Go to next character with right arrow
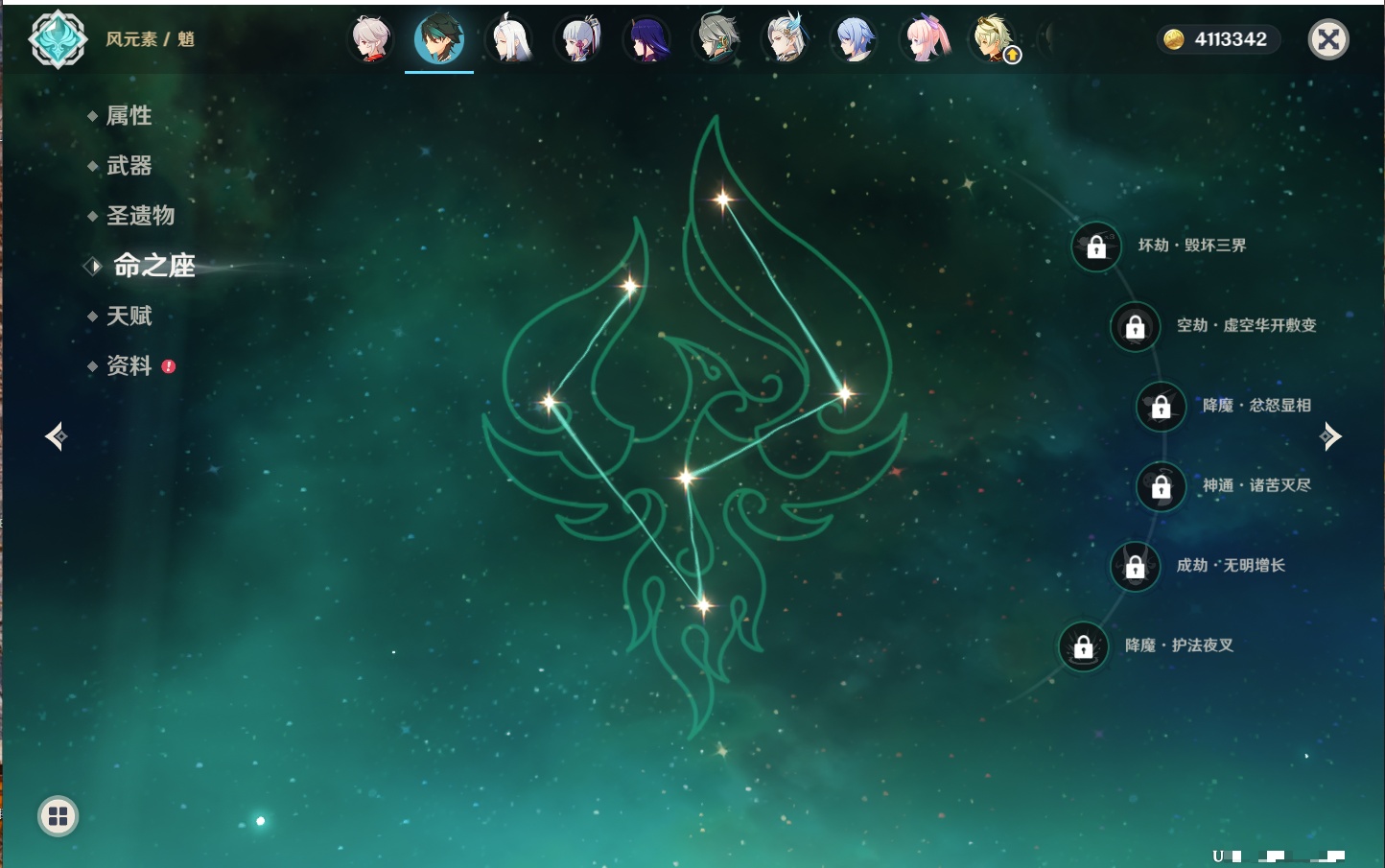Screen dimensions: 1385x868 pos(1330,436)
